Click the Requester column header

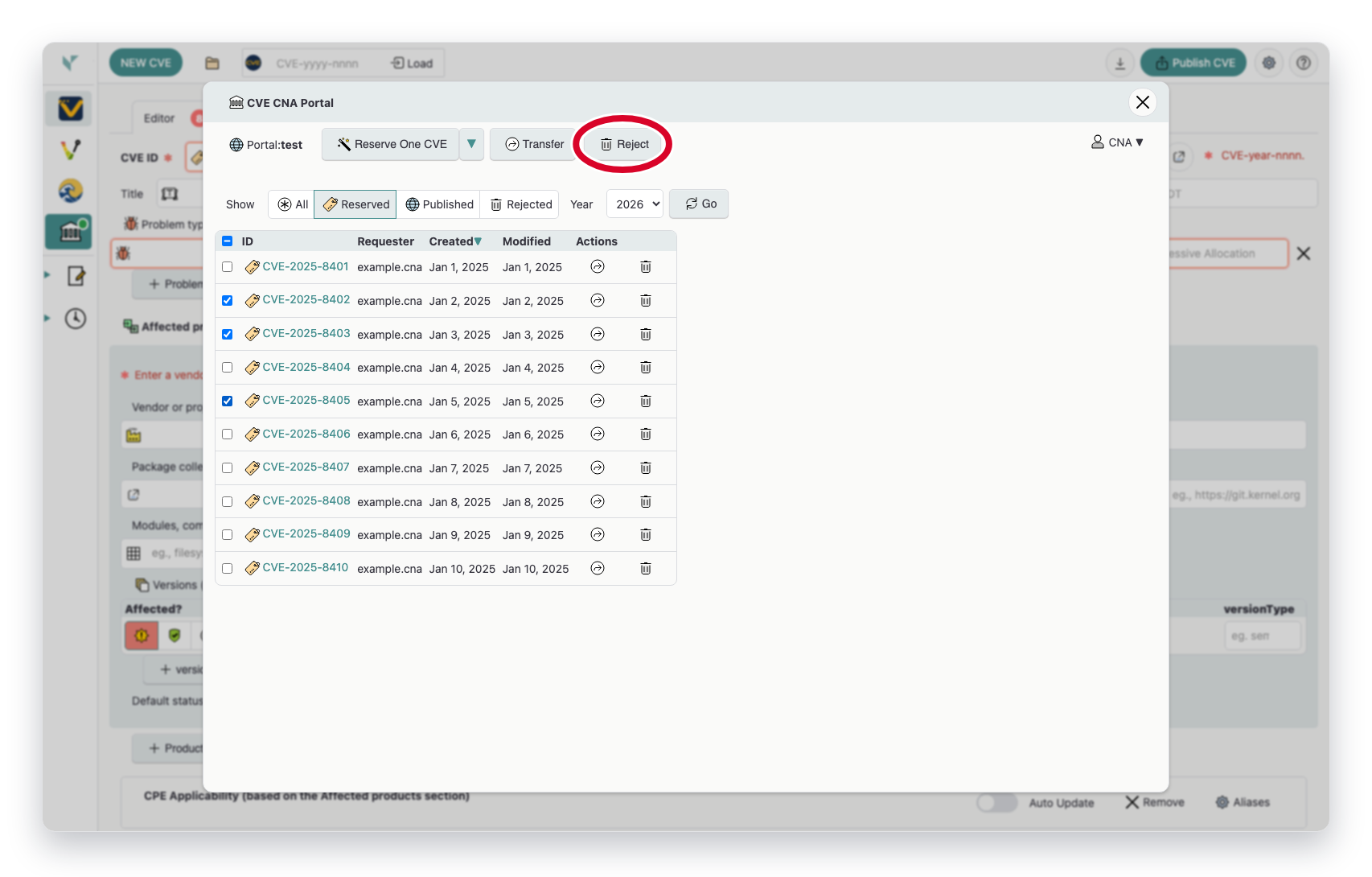point(386,241)
